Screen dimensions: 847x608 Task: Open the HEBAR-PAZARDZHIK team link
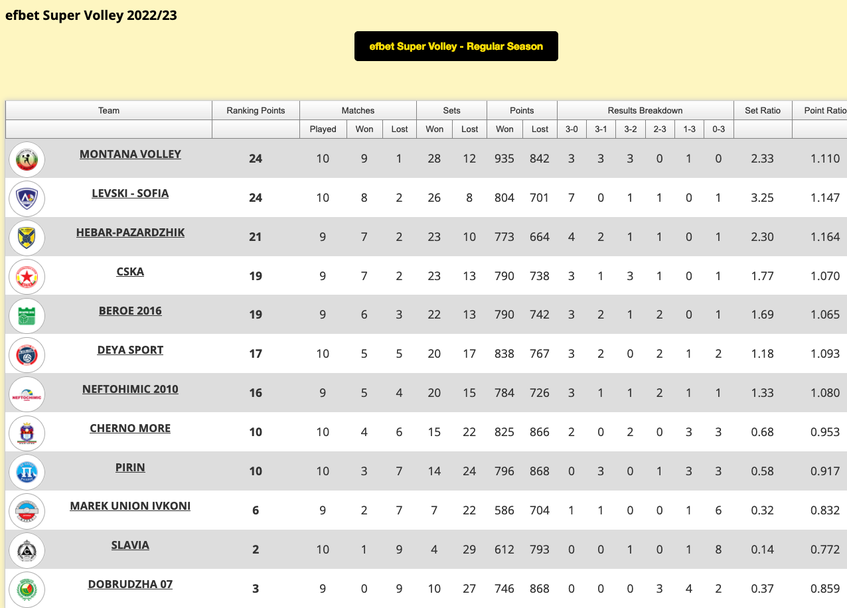[x=130, y=232]
